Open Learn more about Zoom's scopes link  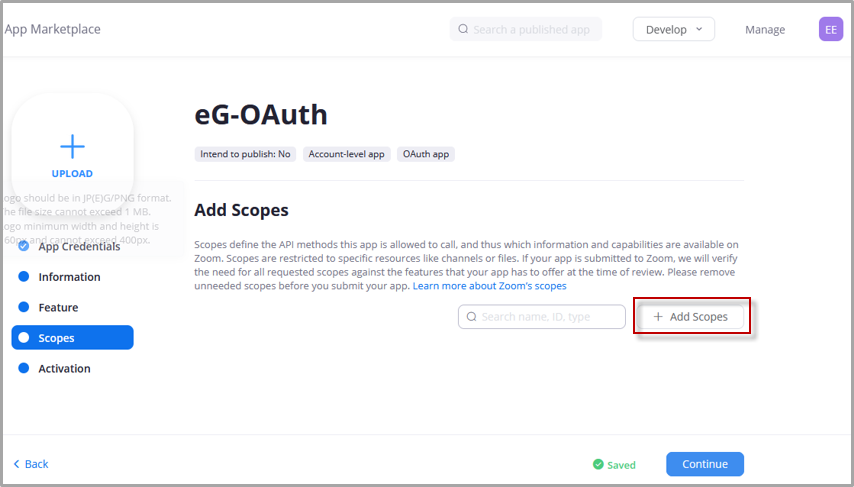[489, 286]
